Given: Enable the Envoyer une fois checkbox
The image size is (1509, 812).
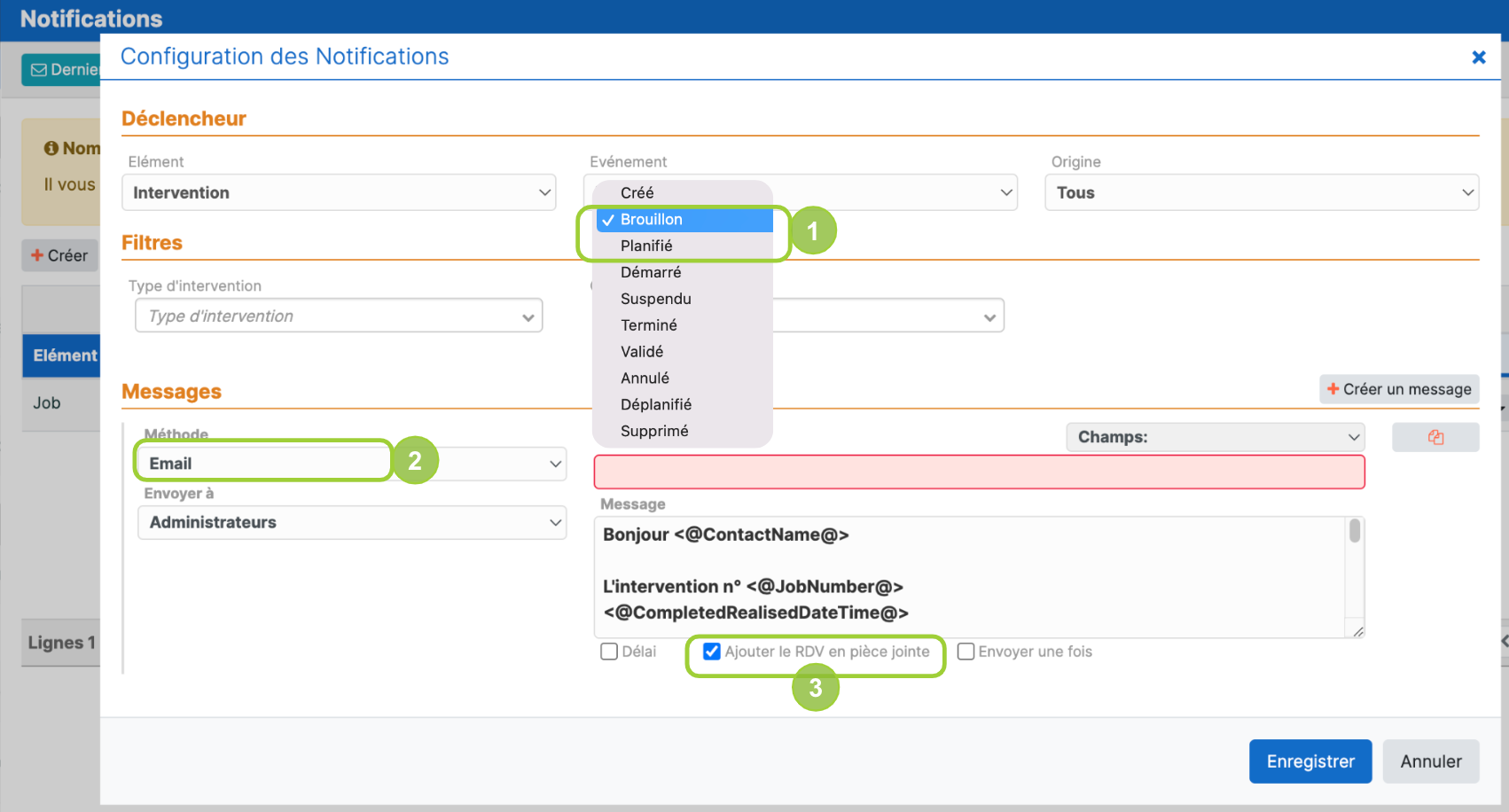Looking at the screenshot, I should coord(966,652).
